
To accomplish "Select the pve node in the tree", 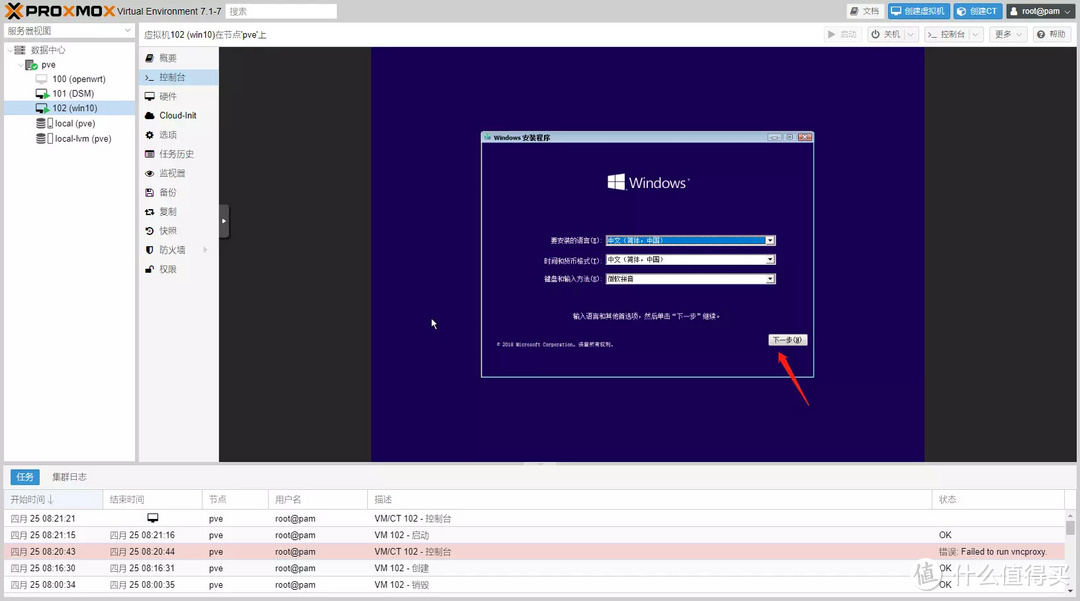I will pyautogui.click(x=48, y=65).
